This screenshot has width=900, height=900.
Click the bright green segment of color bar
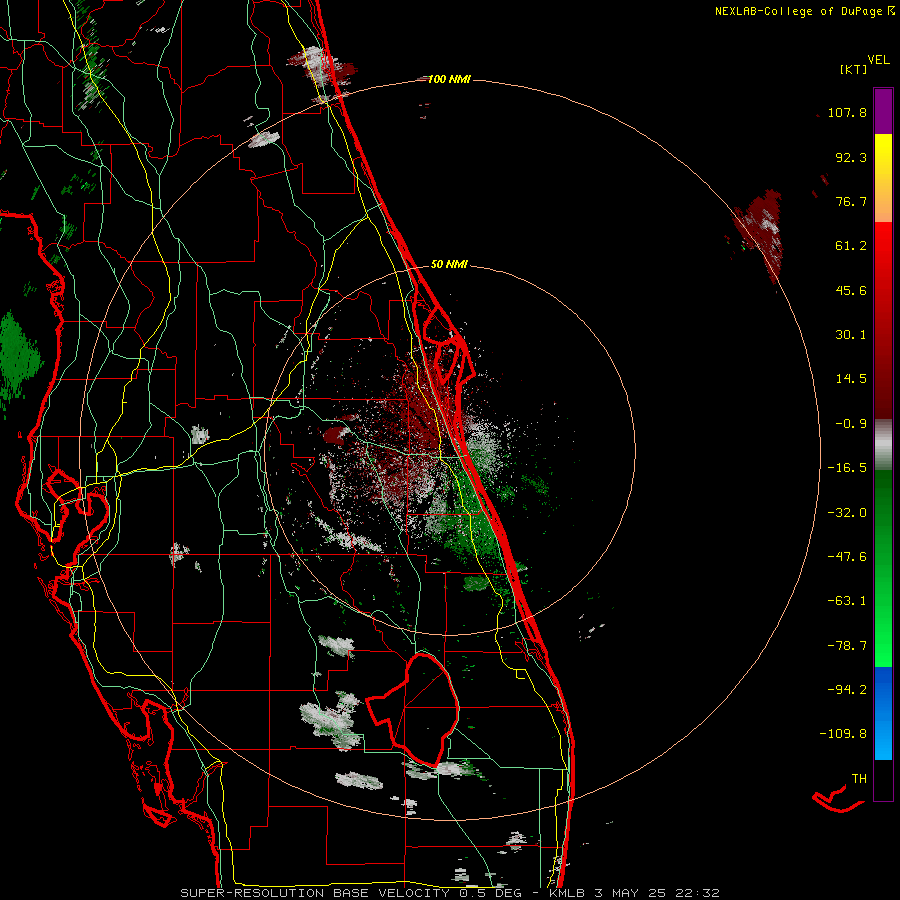tap(883, 568)
